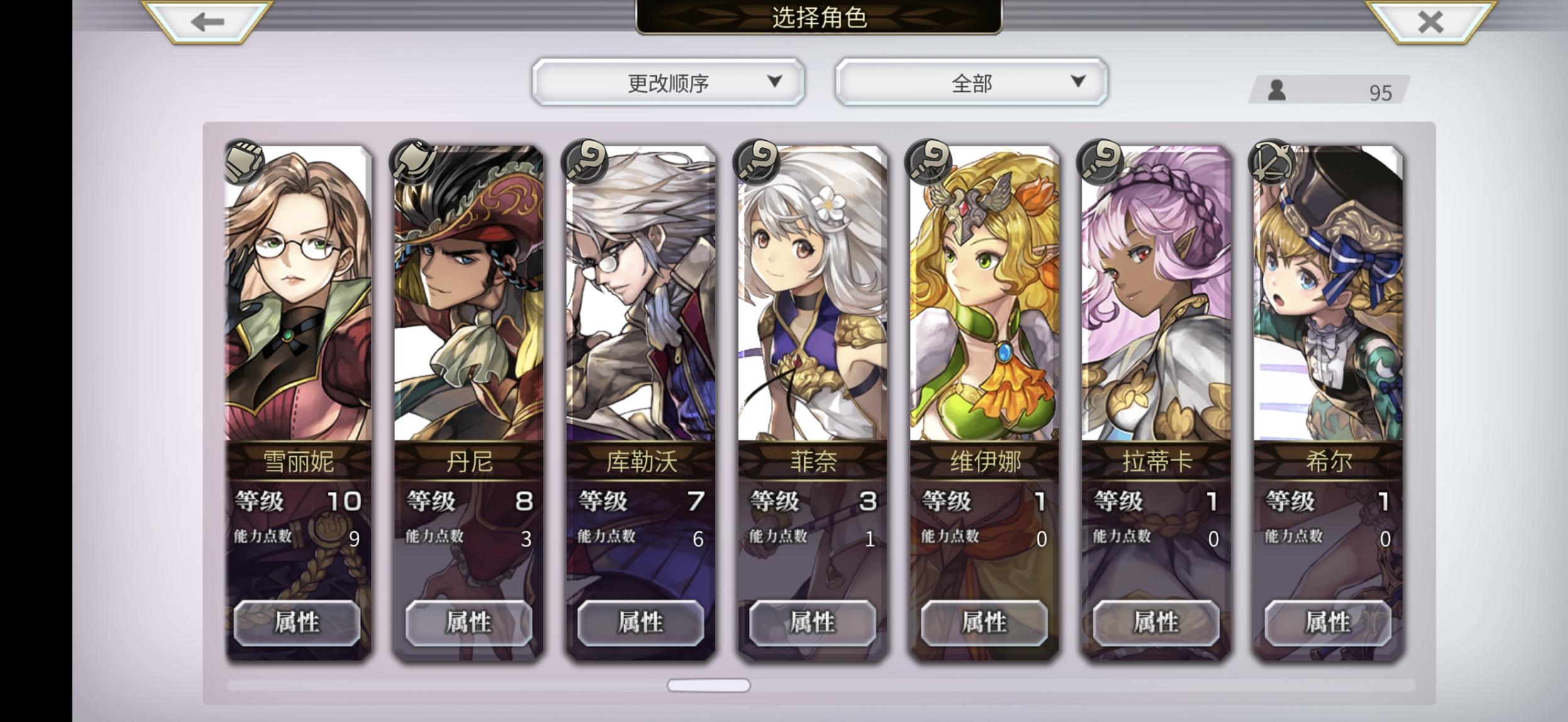Choose the 维伊娜 character card
The width and height of the screenshot is (1568, 722).
(984, 403)
